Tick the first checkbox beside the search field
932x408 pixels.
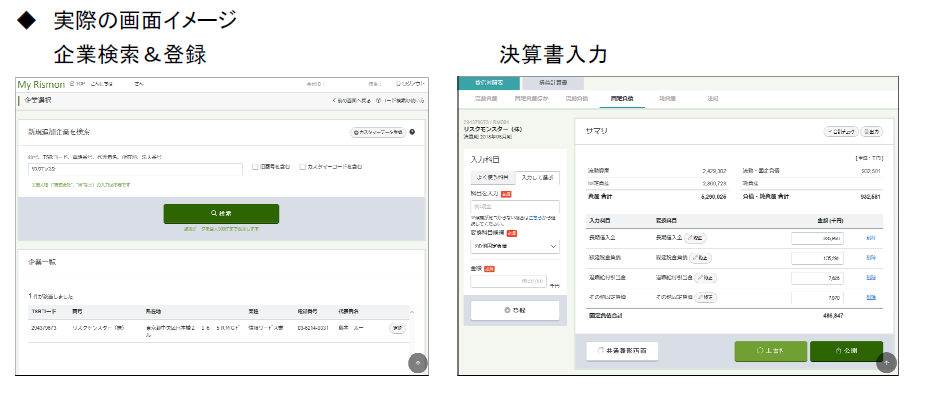click(x=256, y=167)
